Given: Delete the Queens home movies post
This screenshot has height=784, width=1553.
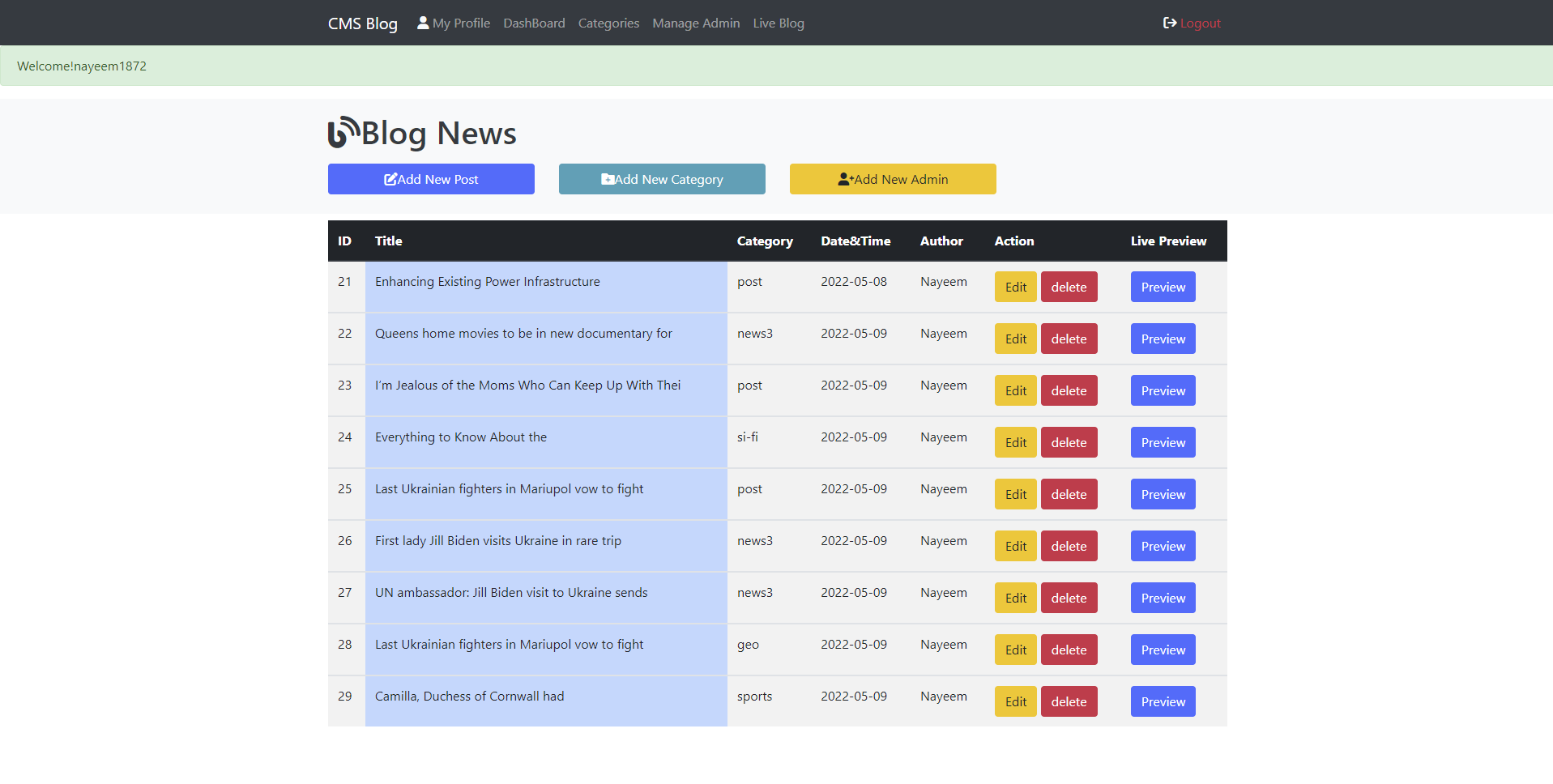Looking at the screenshot, I should pos(1069,339).
